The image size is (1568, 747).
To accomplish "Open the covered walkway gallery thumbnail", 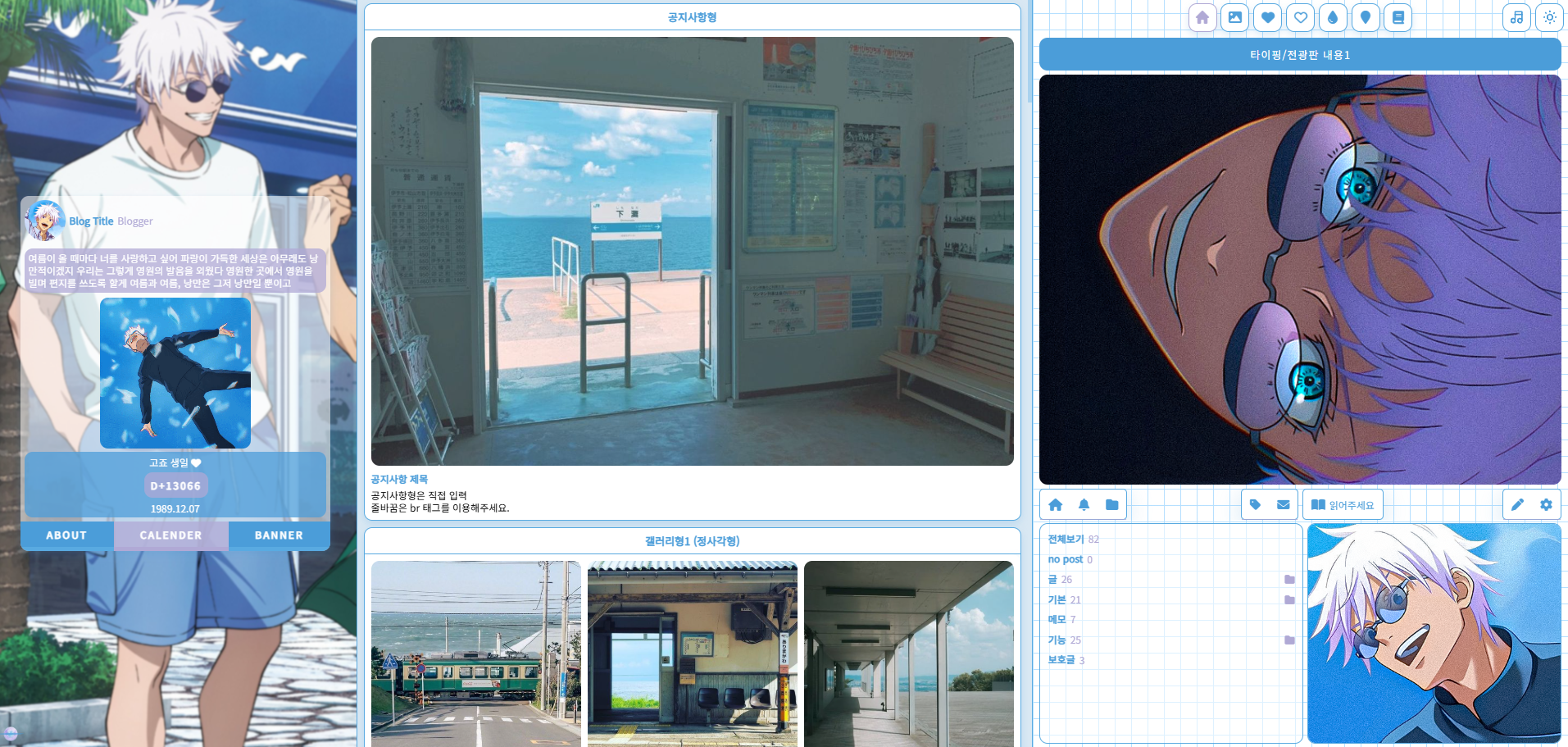I will (x=909, y=654).
